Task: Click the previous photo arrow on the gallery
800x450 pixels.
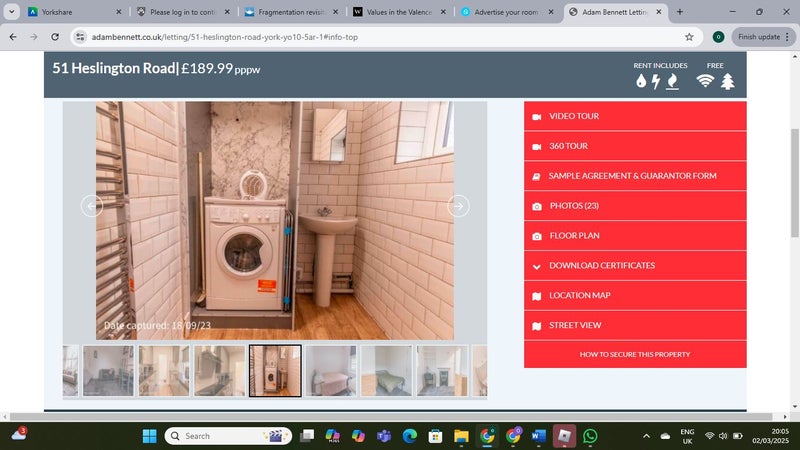Action: [x=92, y=206]
